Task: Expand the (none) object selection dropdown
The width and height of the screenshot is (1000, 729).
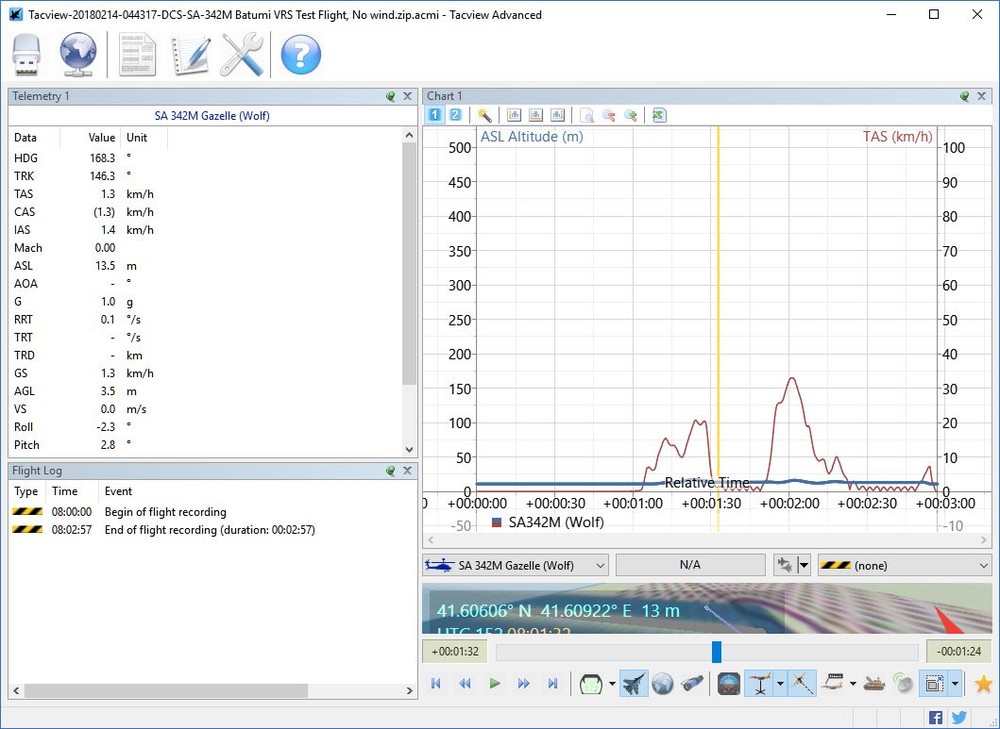Action: (x=904, y=565)
